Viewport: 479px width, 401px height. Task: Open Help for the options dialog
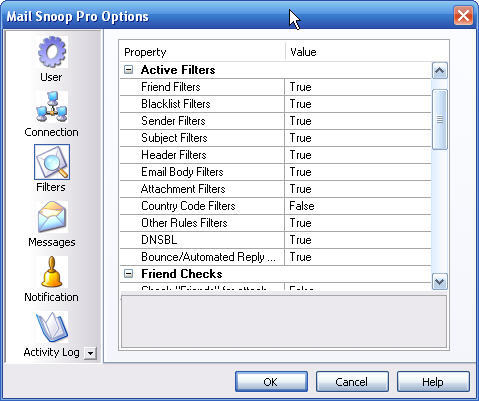pyautogui.click(x=433, y=382)
